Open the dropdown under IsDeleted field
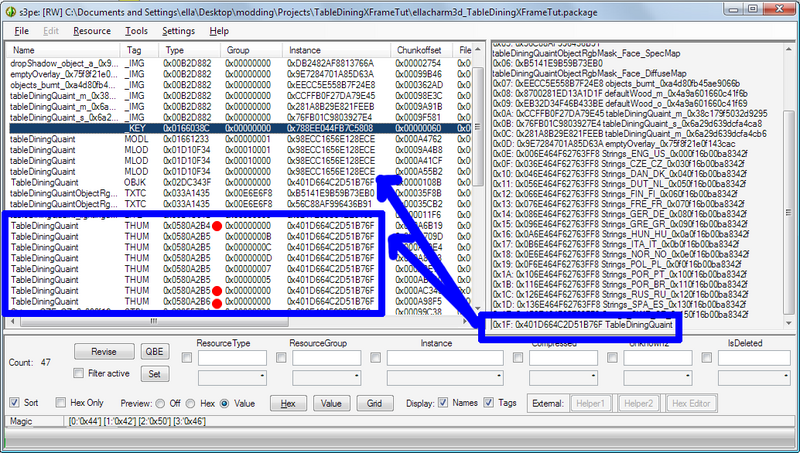The width and height of the screenshot is (800, 453). (x=756, y=378)
